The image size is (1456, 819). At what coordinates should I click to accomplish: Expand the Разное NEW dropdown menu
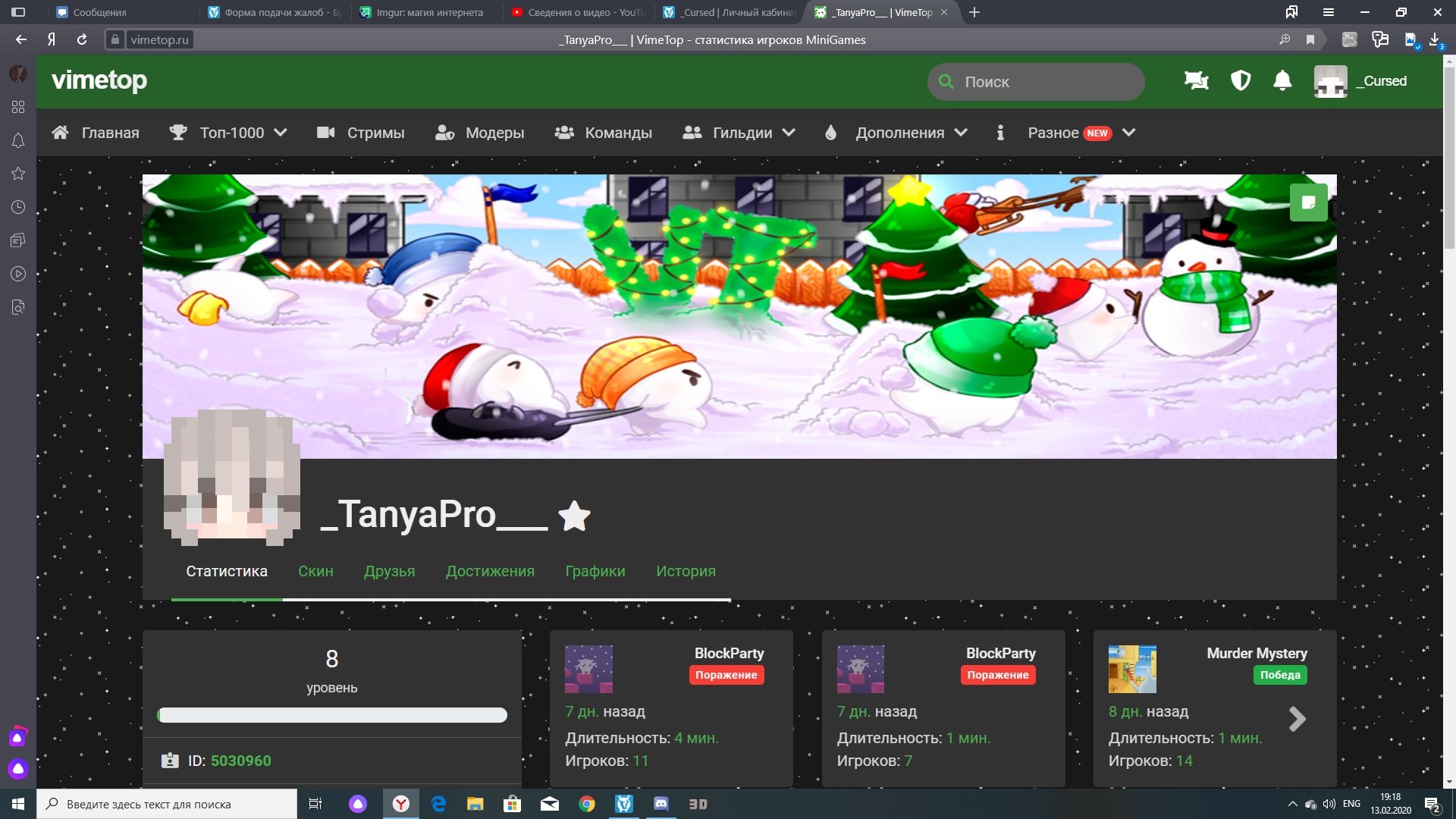[1082, 133]
